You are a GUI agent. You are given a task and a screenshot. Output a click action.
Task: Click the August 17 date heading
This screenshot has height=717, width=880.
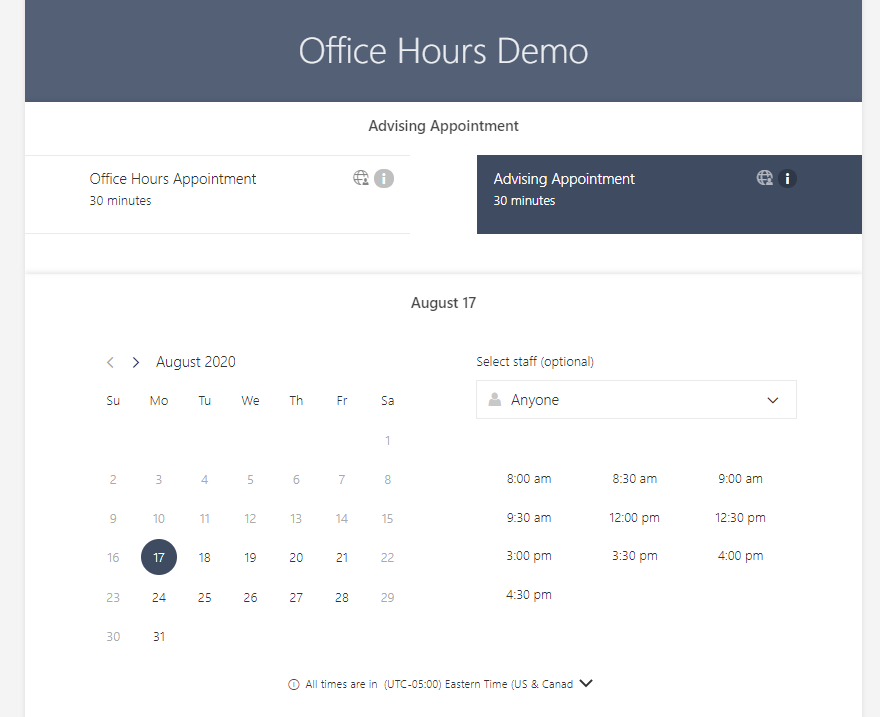pyautogui.click(x=443, y=303)
